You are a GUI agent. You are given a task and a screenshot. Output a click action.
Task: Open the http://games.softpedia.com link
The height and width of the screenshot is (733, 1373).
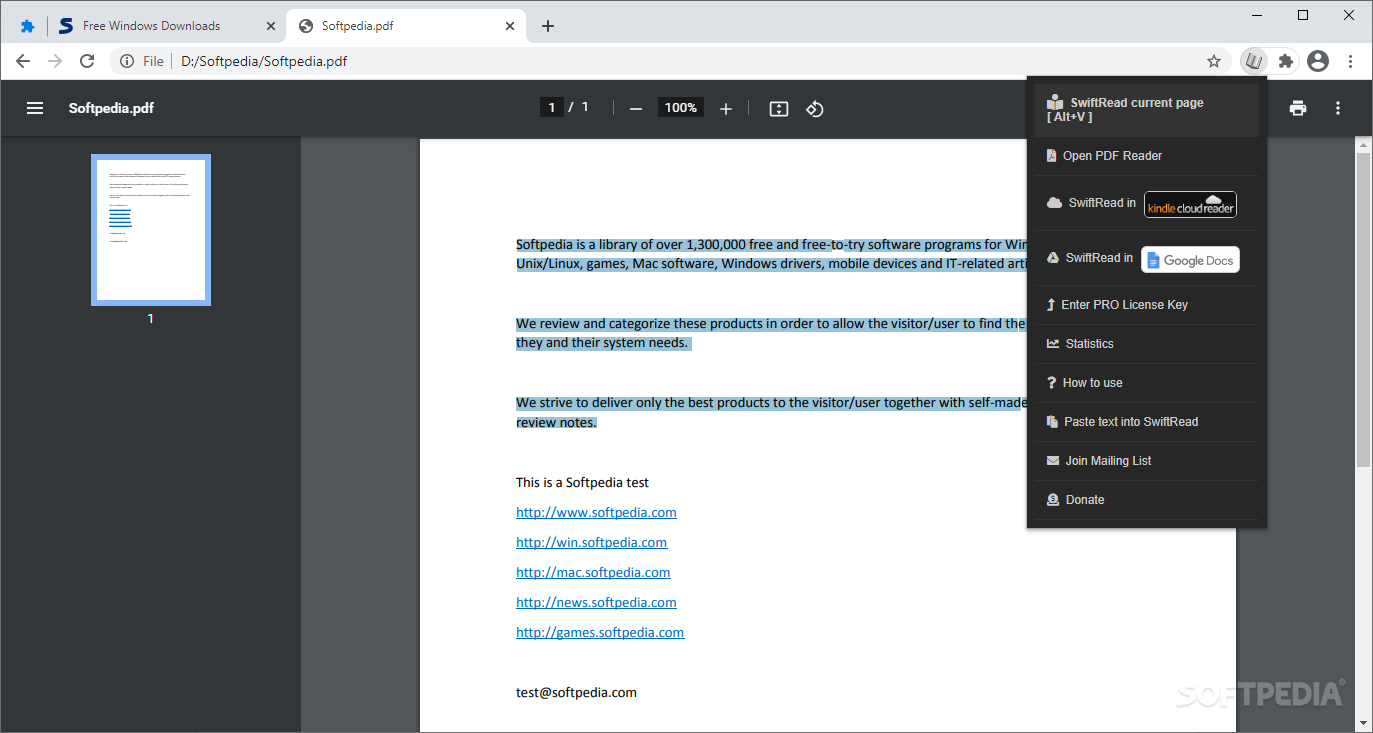coord(600,632)
